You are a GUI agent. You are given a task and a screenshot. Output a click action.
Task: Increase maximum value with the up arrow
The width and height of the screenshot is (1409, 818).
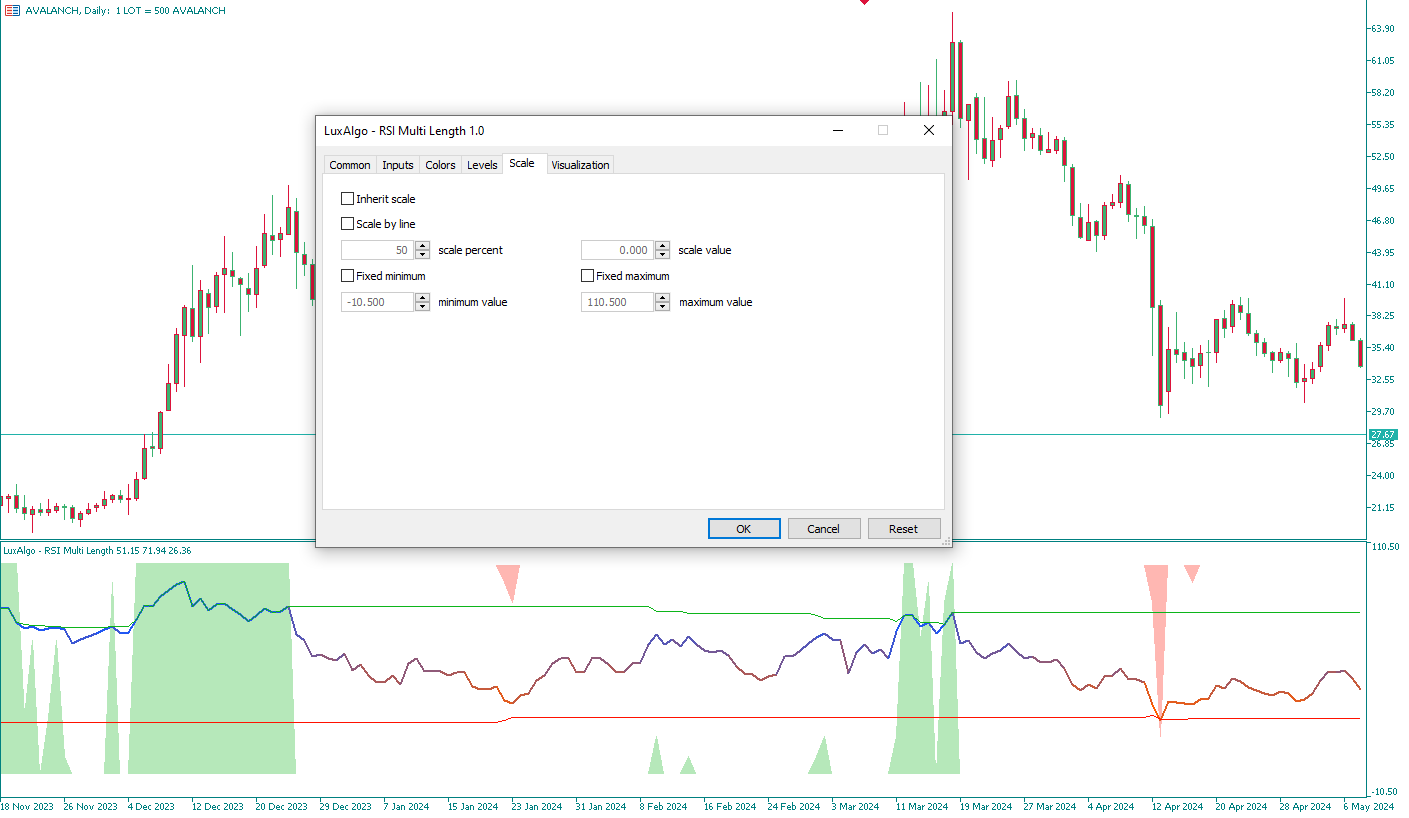(x=663, y=298)
